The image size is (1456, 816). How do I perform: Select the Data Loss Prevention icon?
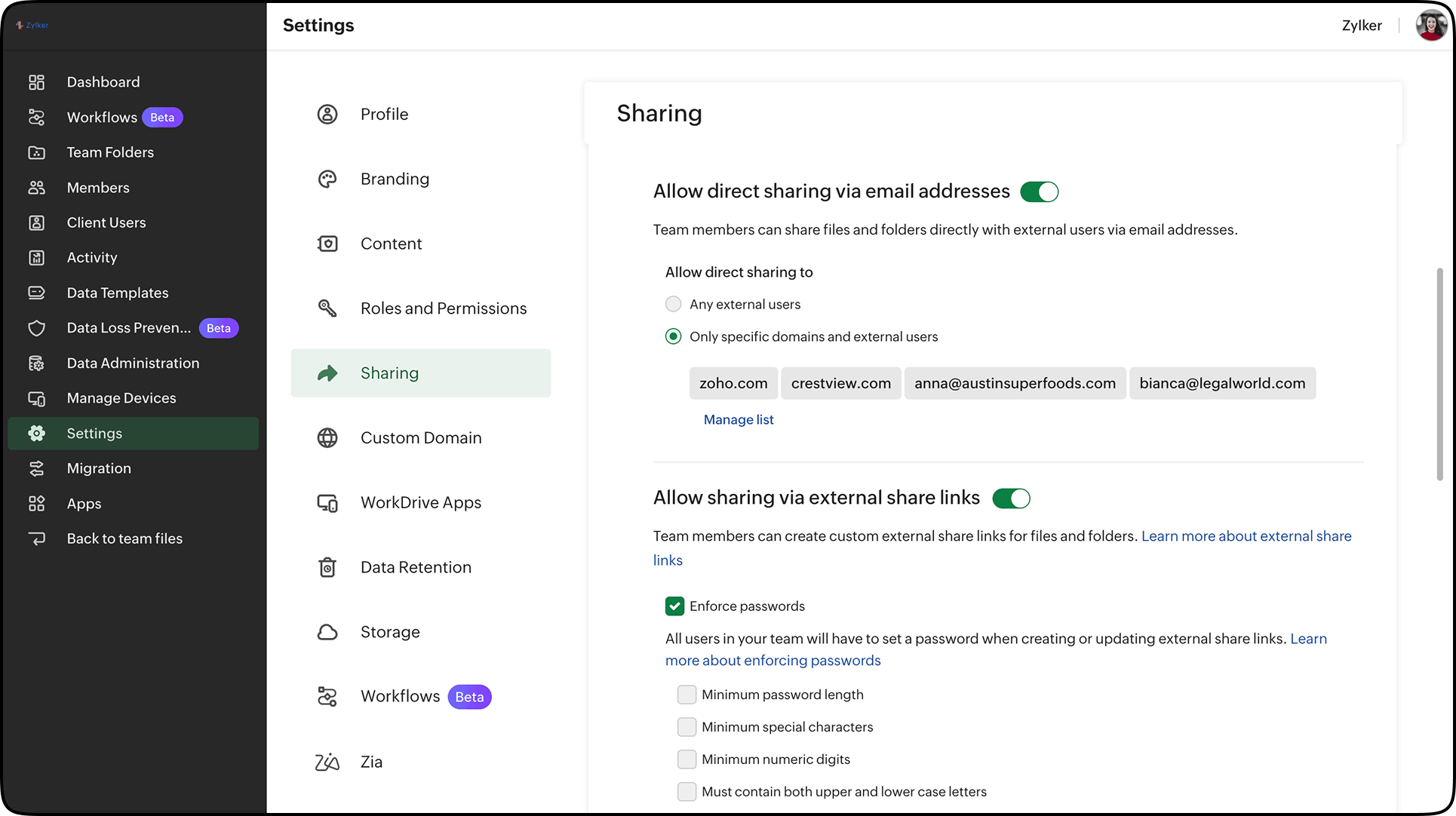36,327
